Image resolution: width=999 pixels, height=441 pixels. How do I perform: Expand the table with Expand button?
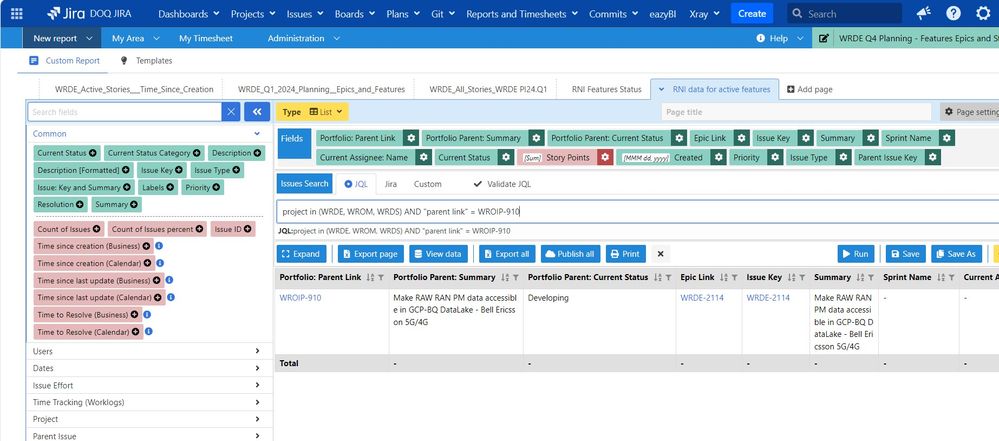[301, 254]
